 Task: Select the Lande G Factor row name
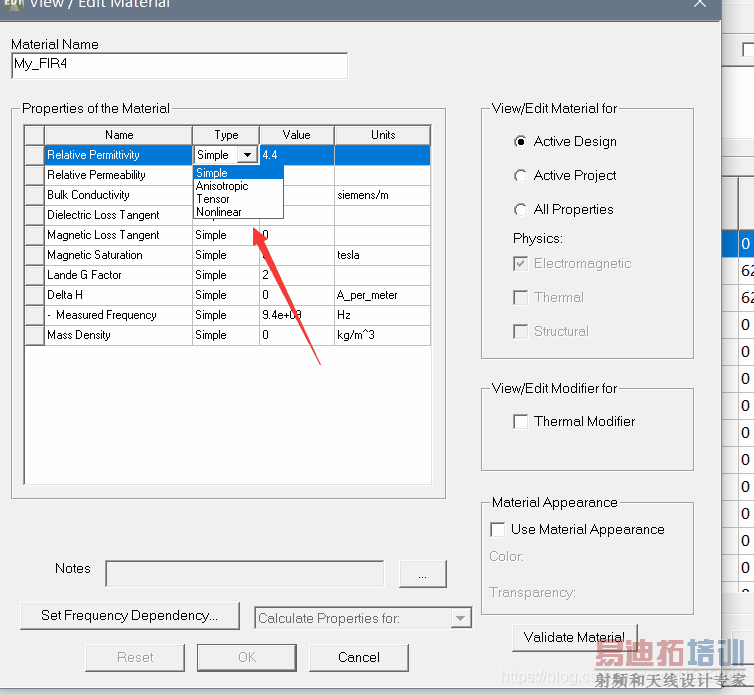point(118,275)
